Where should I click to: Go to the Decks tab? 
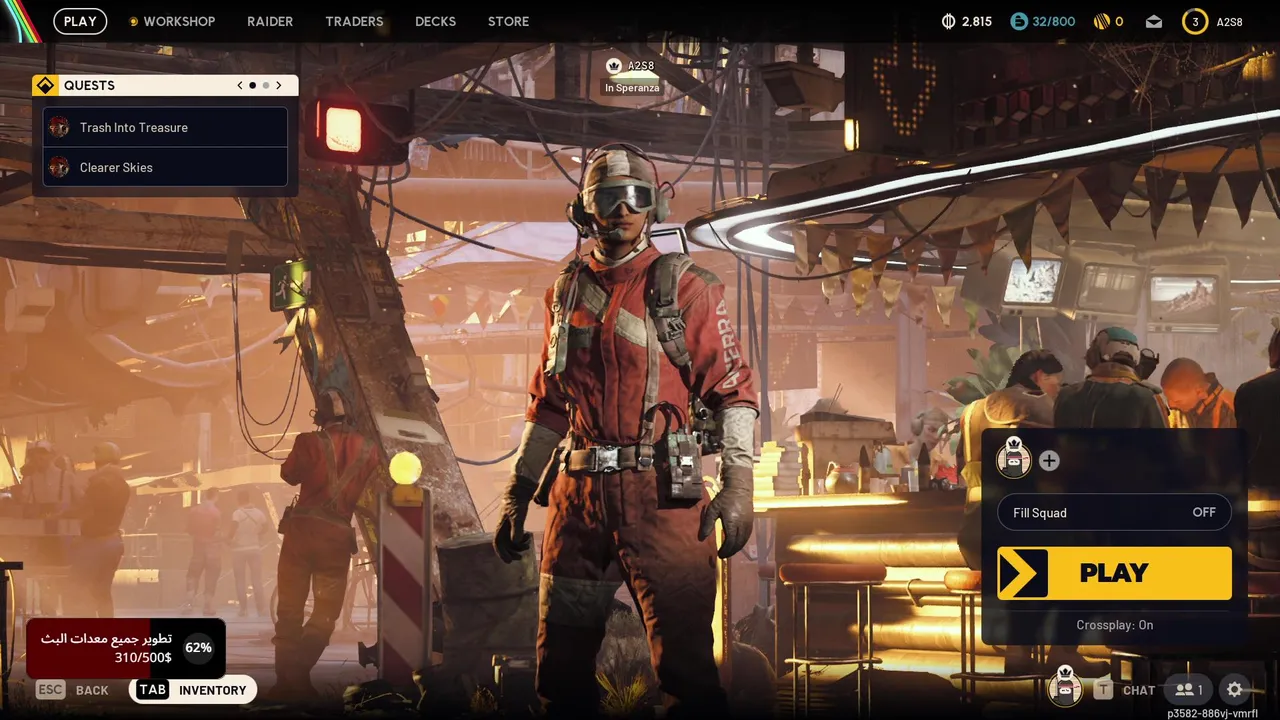435,21
